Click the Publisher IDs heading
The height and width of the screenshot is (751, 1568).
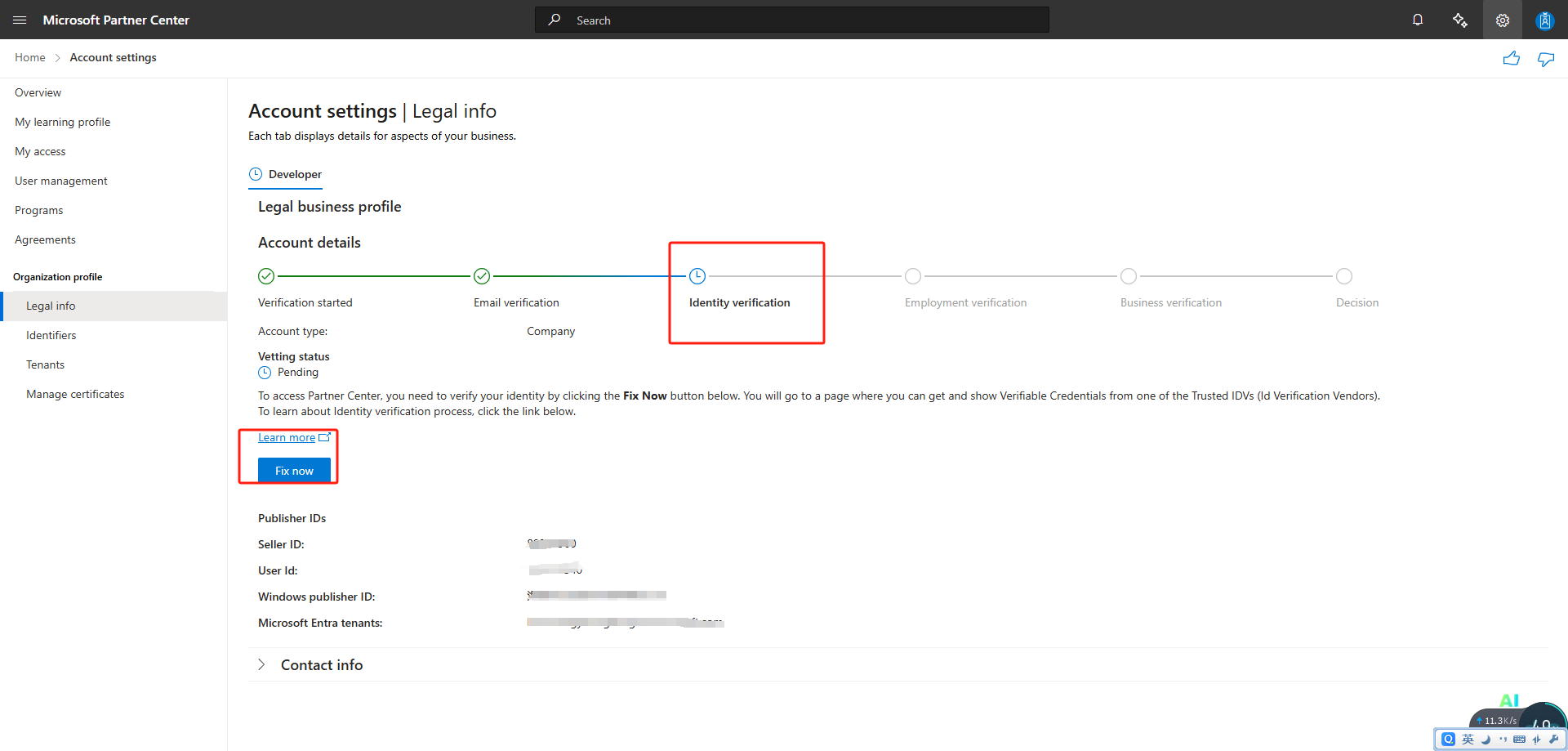292,518
